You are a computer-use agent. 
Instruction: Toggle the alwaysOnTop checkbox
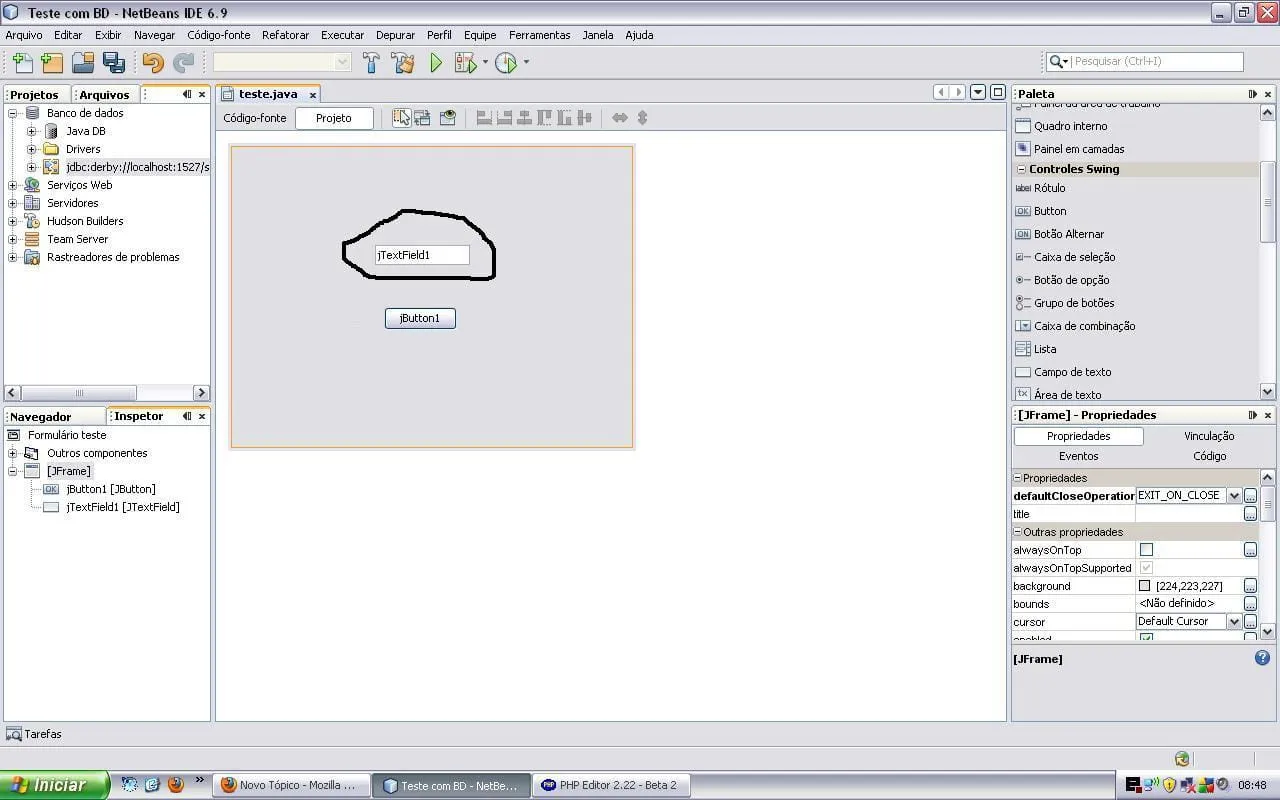(x=1146, y=550)
